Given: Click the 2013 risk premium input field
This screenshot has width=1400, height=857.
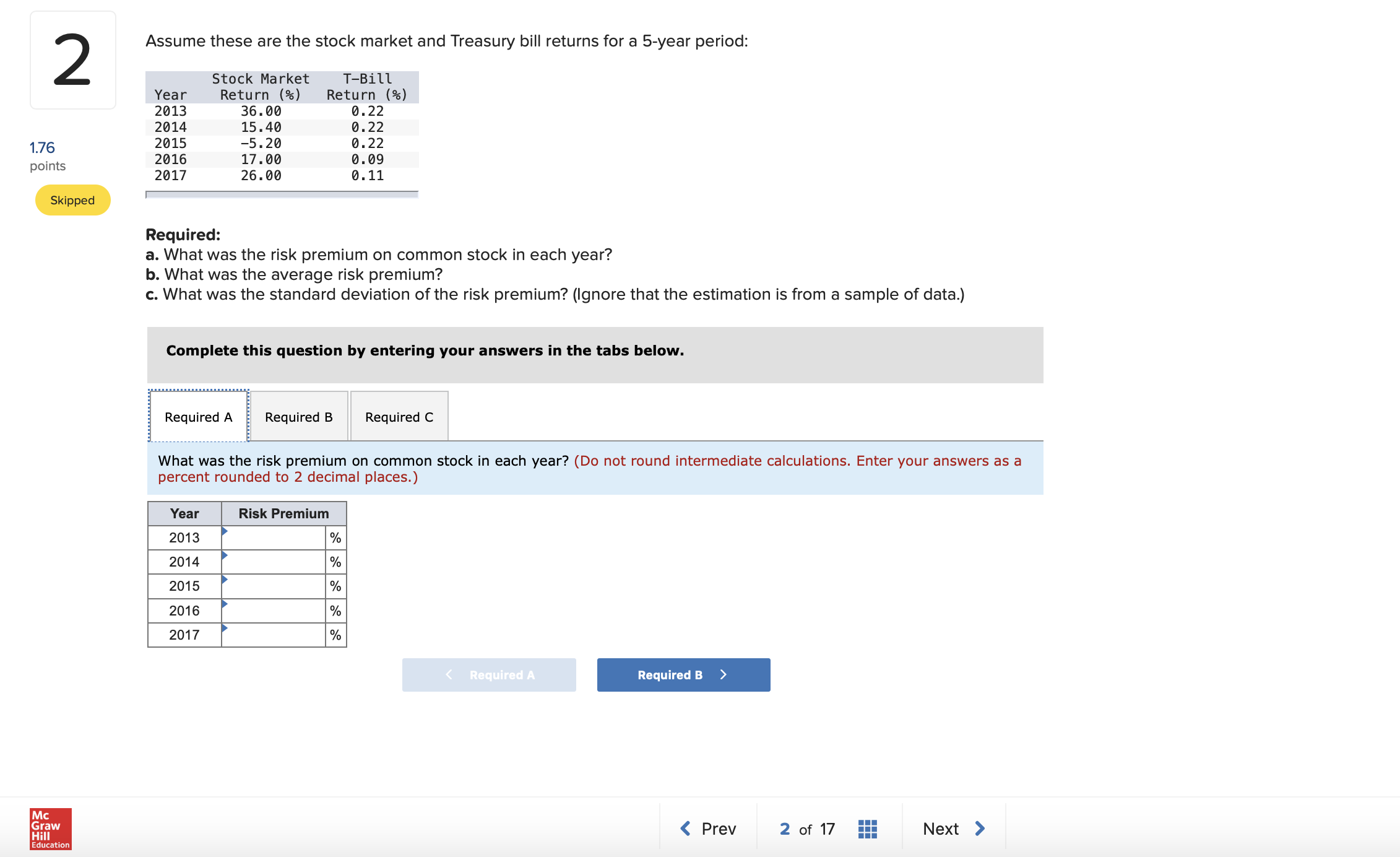Looking at the screenshot, I should pos(274,537).
